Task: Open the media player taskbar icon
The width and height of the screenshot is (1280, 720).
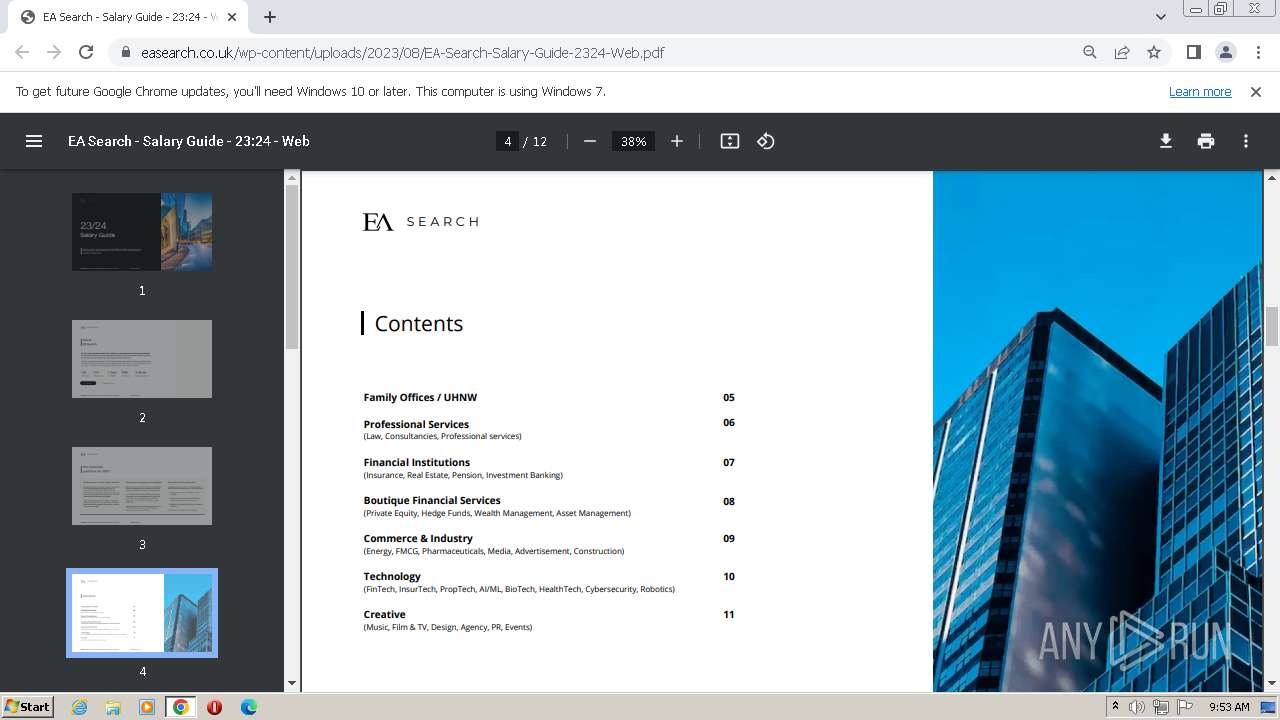Action: tap(147, 707)
